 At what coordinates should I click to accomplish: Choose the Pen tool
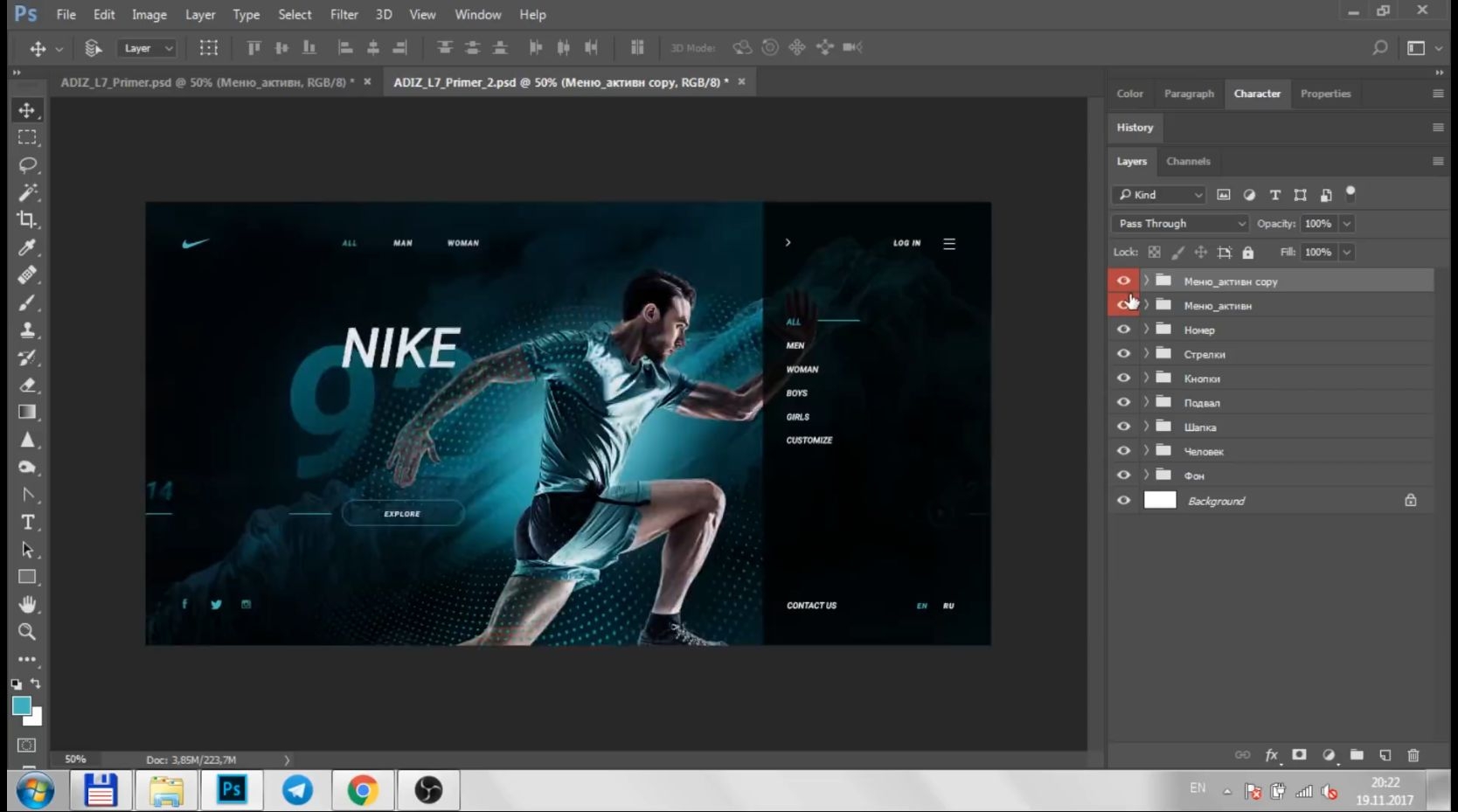click(x=27, y=495)
